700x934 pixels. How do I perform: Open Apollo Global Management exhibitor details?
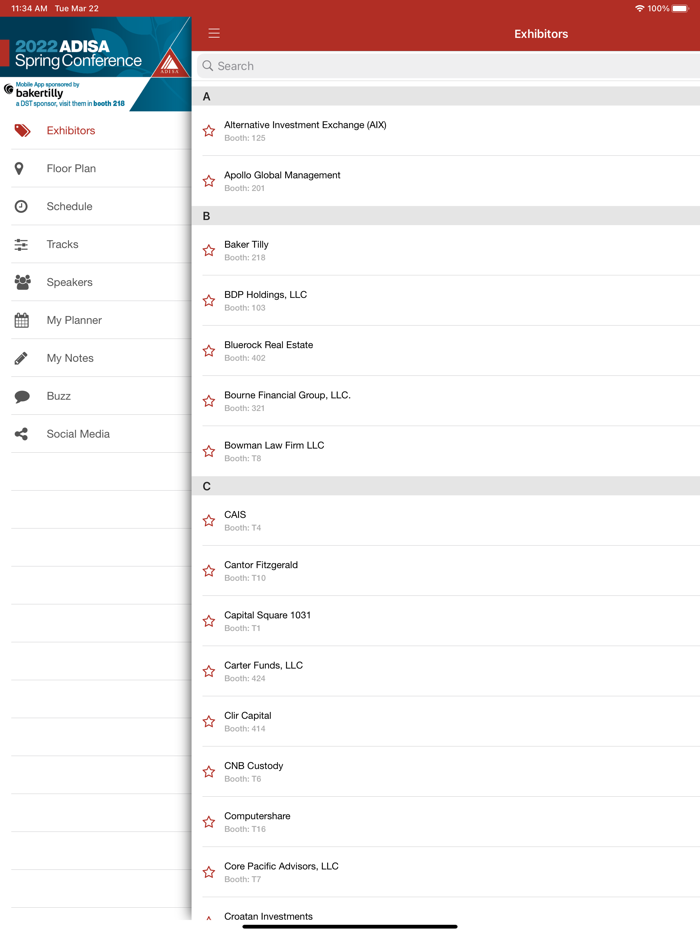click(x=446, y=181)
